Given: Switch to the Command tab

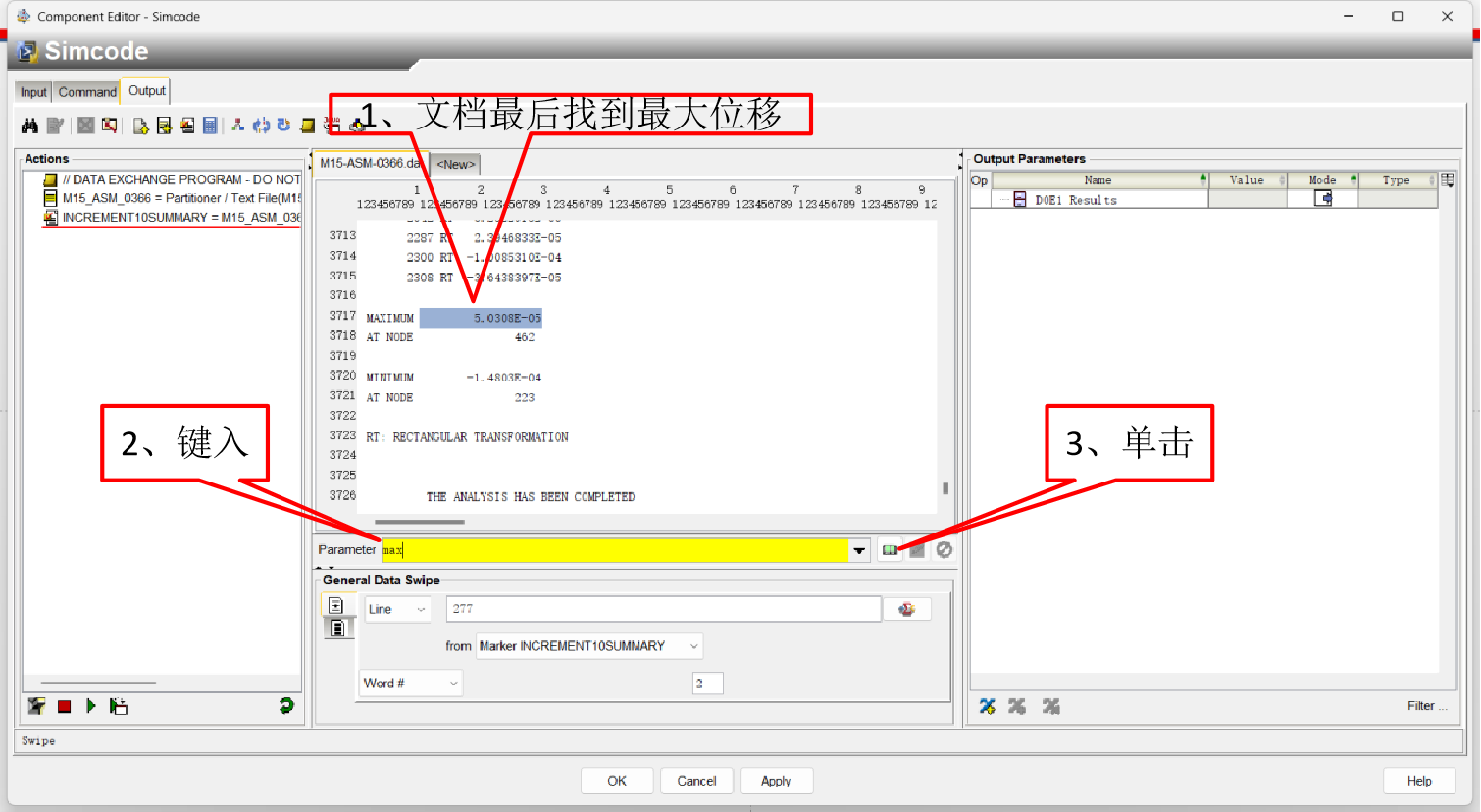Looking at the screenshot, I should (87, 92).
